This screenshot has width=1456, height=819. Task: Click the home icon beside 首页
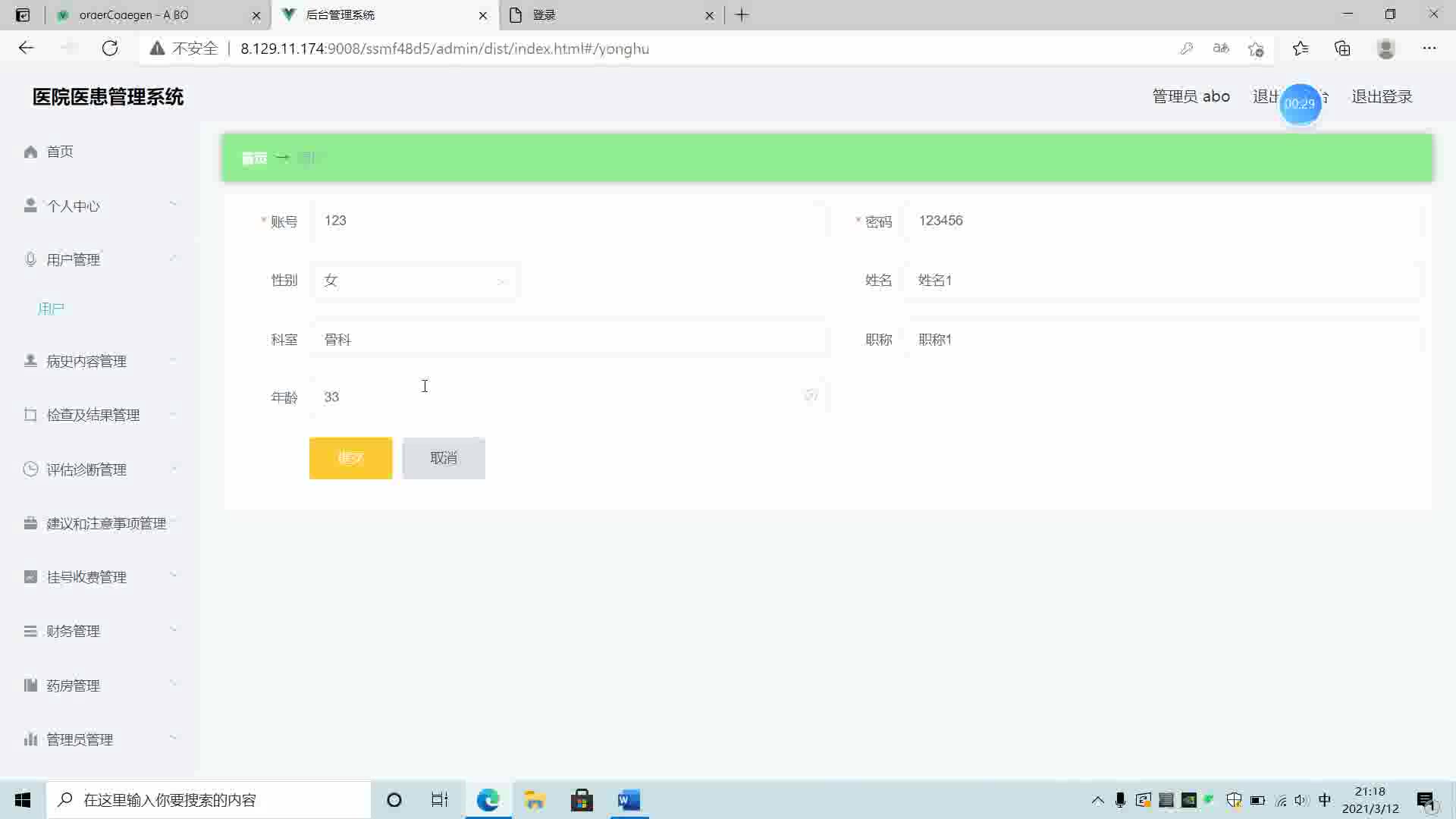point(30,152)
